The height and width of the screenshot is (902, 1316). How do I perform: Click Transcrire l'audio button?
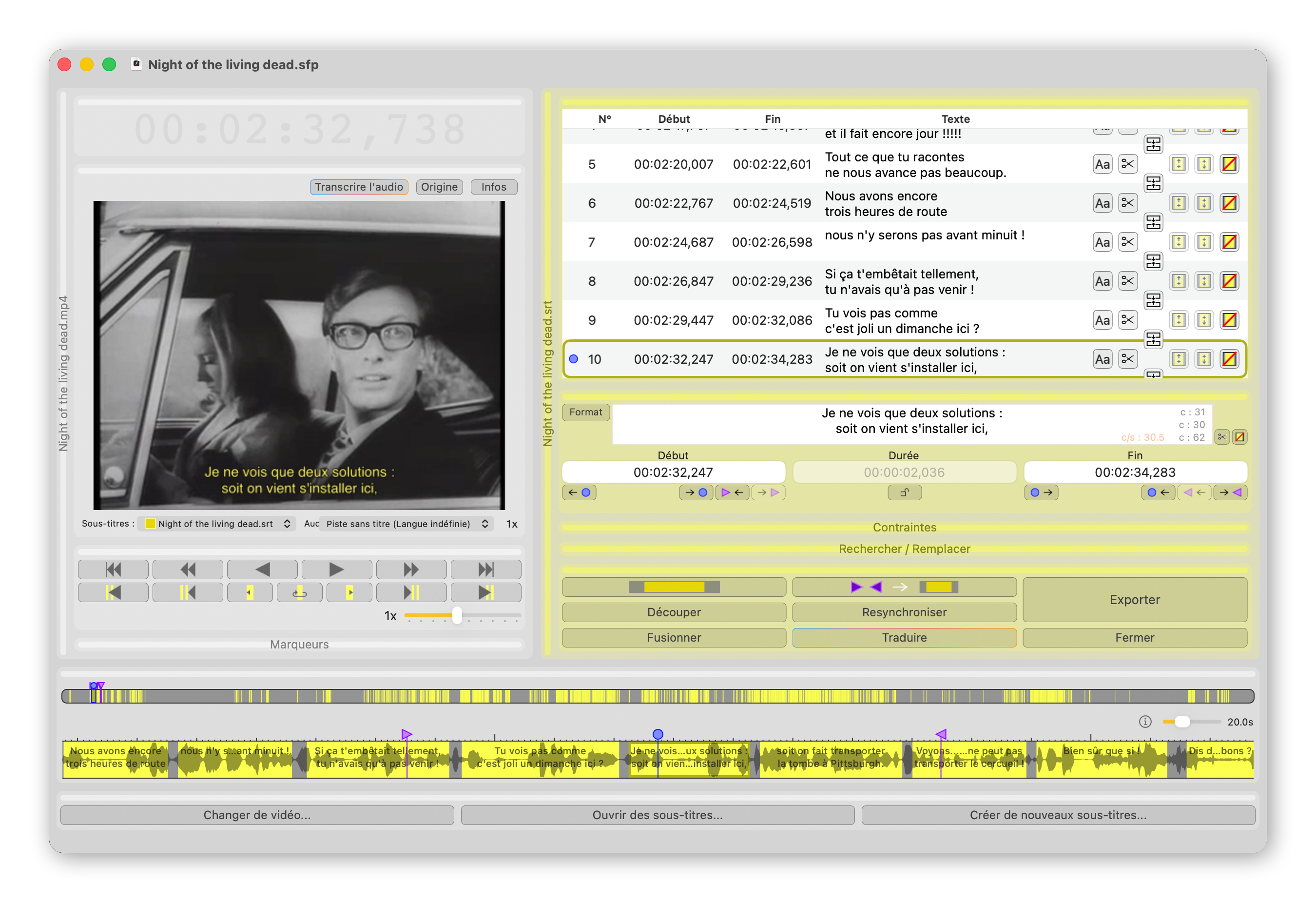pyautogui.click(x=359, y=187)
